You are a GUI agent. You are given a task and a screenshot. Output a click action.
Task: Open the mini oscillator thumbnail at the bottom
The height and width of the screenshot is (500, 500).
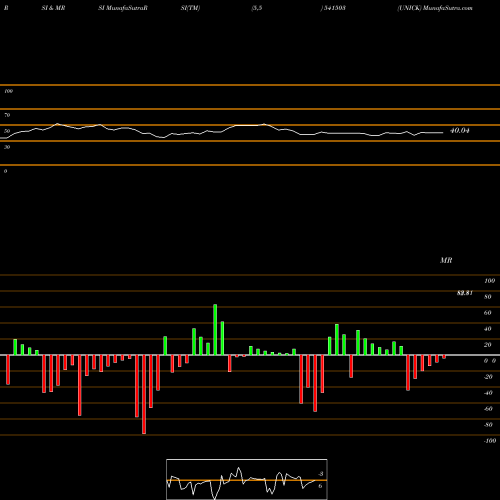click(247, 479)
